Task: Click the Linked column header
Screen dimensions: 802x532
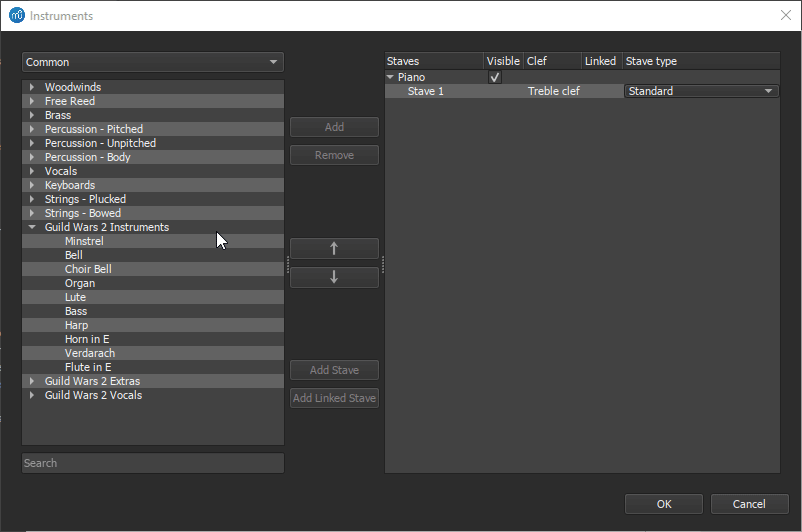Action: click(x=602, y=61)
